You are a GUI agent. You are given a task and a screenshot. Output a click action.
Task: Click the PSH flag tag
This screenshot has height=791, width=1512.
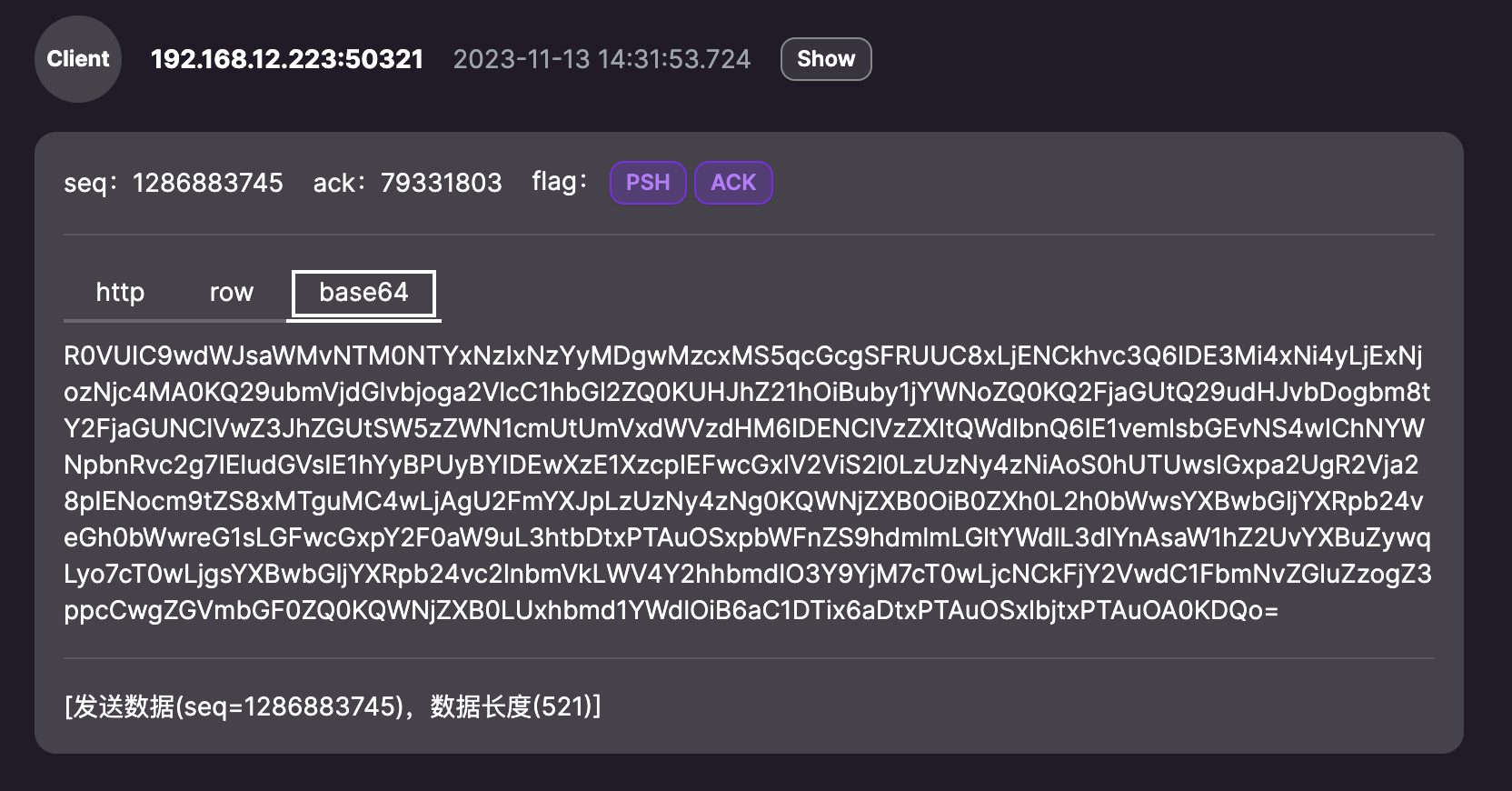tap(648, 183)
